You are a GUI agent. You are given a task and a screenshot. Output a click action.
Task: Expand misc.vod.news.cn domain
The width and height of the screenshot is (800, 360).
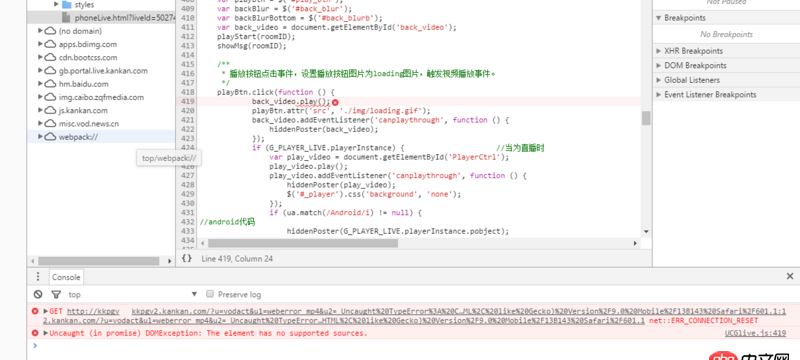click(40, 123)
